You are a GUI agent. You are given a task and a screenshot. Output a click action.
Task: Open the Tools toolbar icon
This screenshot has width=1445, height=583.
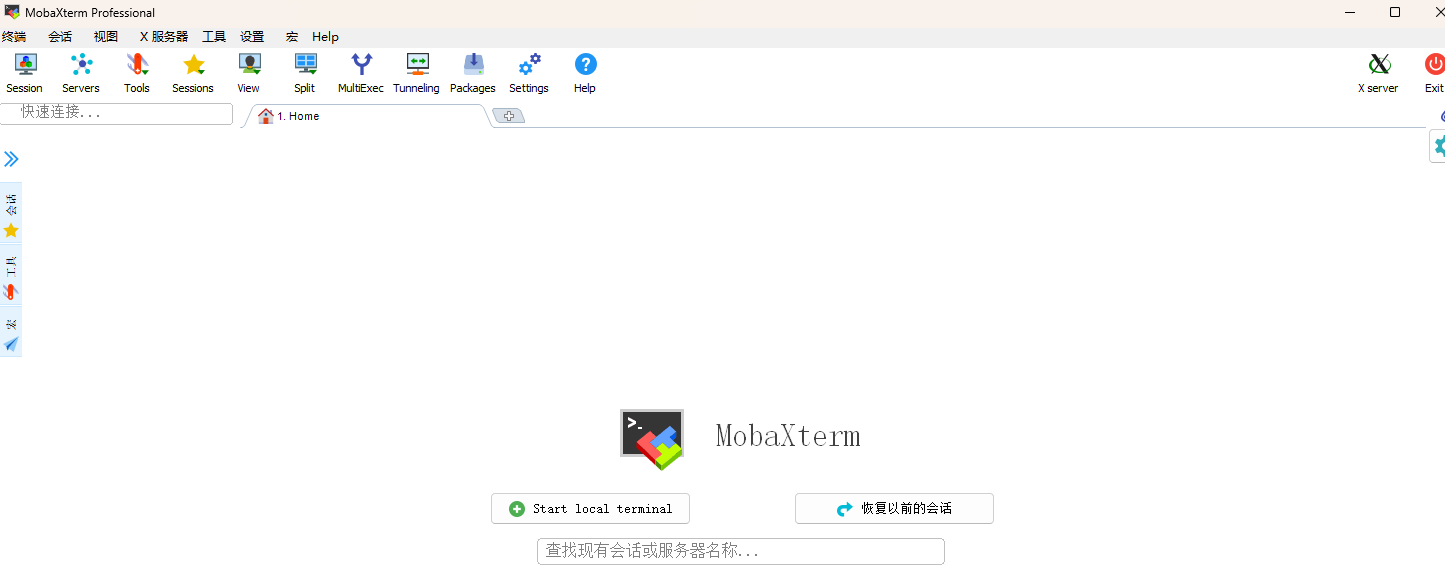(137, 73)
